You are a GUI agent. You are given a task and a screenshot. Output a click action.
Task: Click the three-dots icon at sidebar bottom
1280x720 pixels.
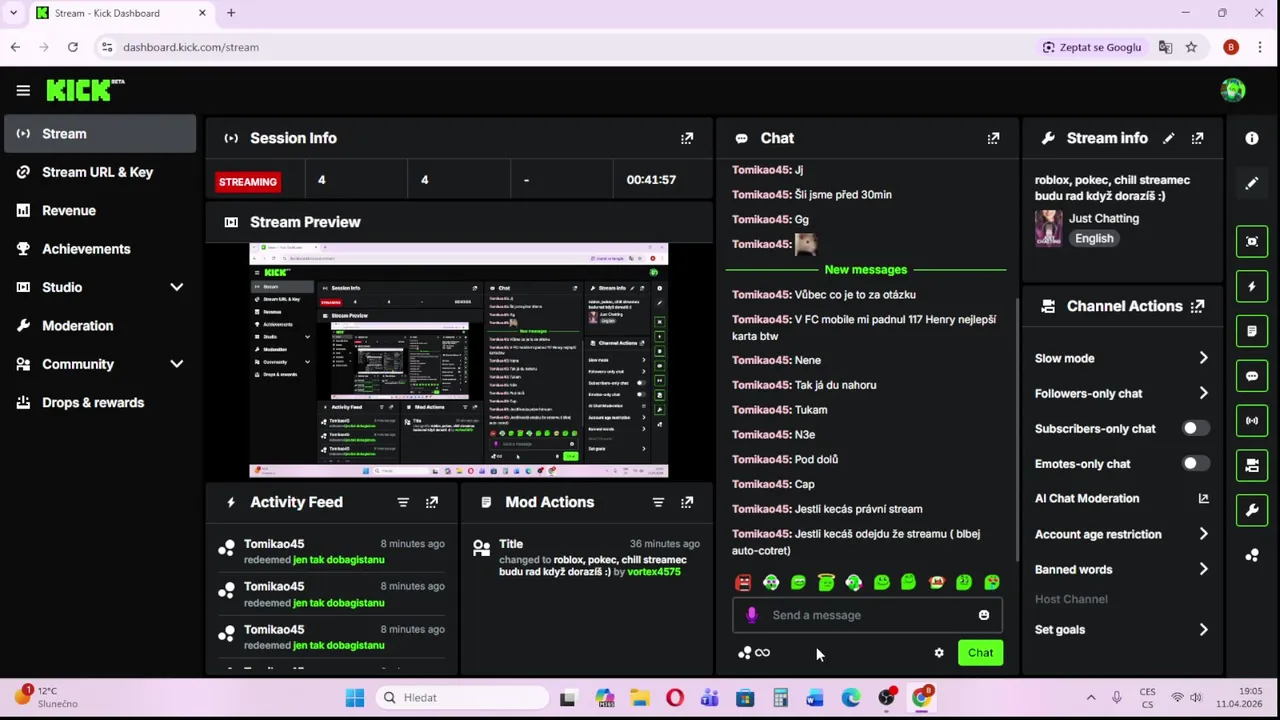click(1252, 555)
